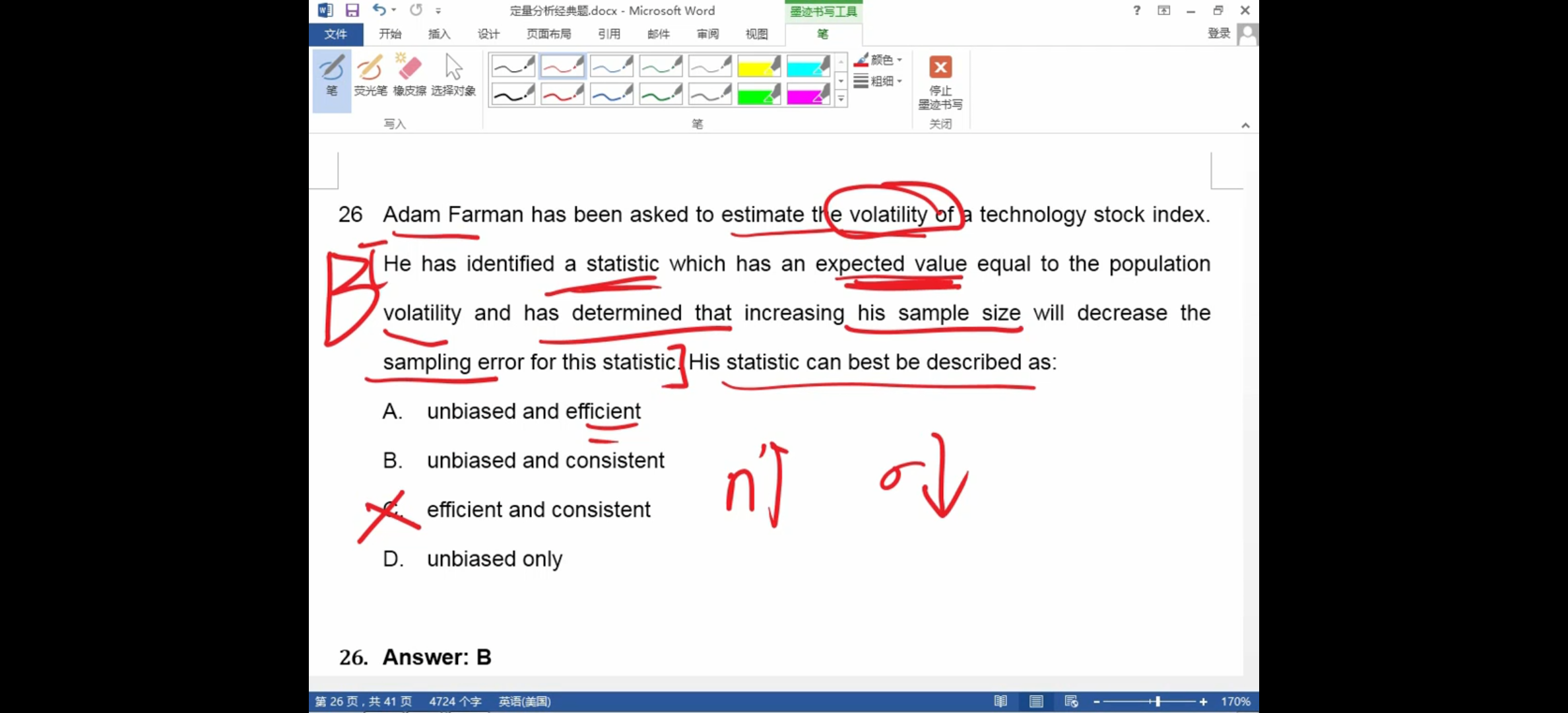Screen dimensions: 1568x713
Task: Select the yellow highlighter pen swatch
Action: 759,66
